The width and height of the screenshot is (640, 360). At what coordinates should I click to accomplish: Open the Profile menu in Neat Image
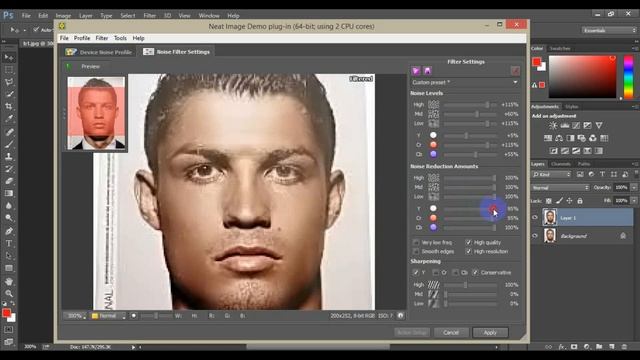[82, 38]
